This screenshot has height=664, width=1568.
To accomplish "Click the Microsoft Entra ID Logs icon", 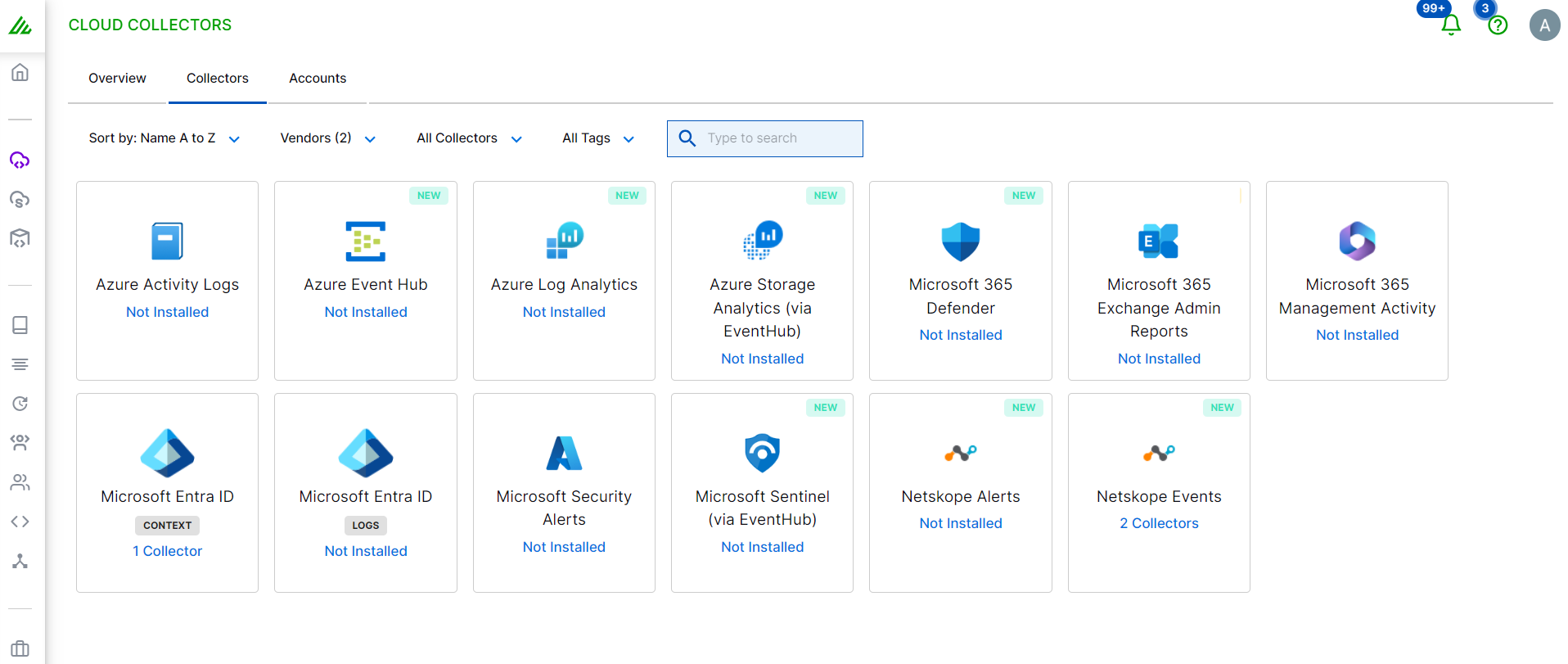I will pos(366,453).
